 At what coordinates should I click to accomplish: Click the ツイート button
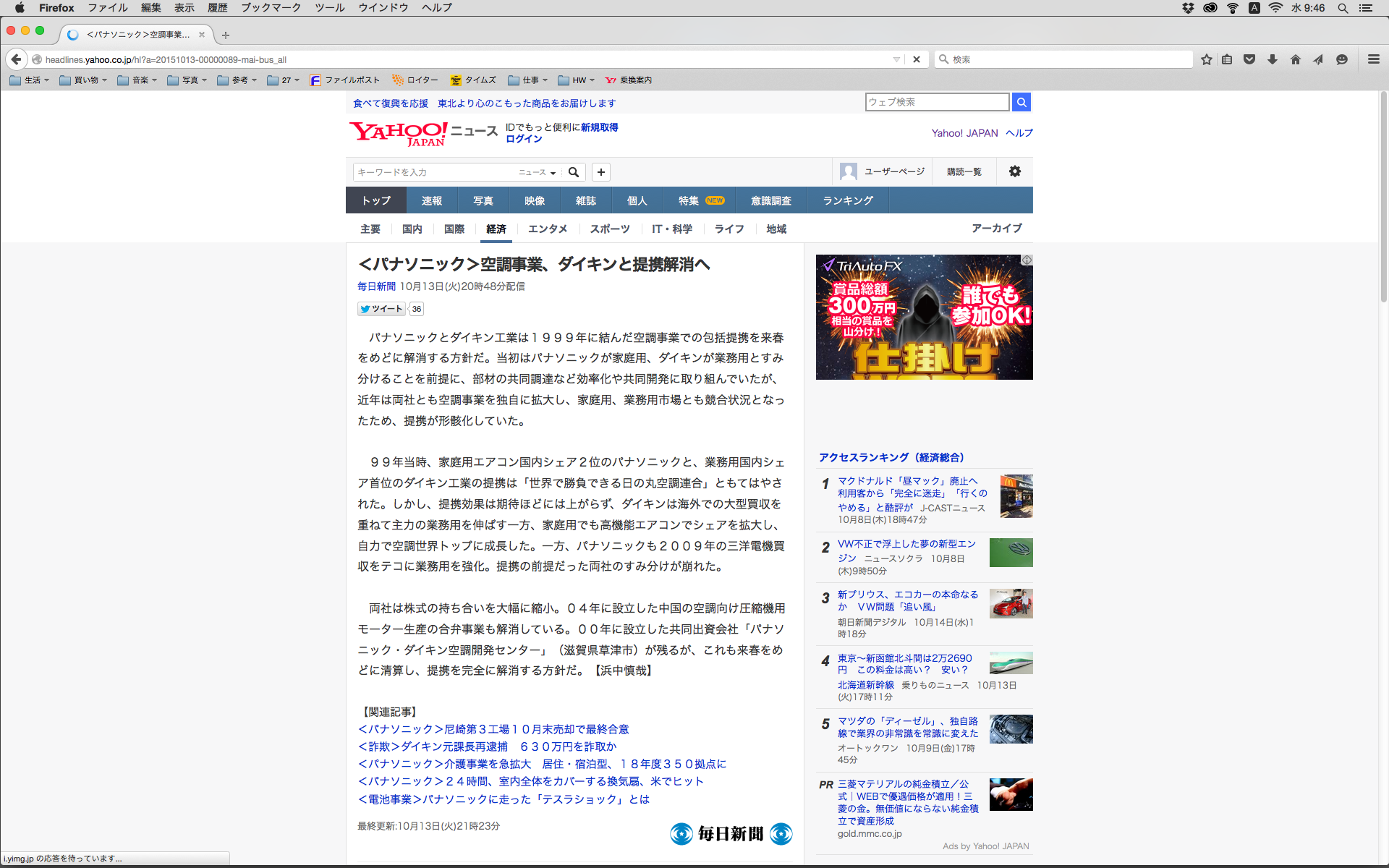(381, 309)
